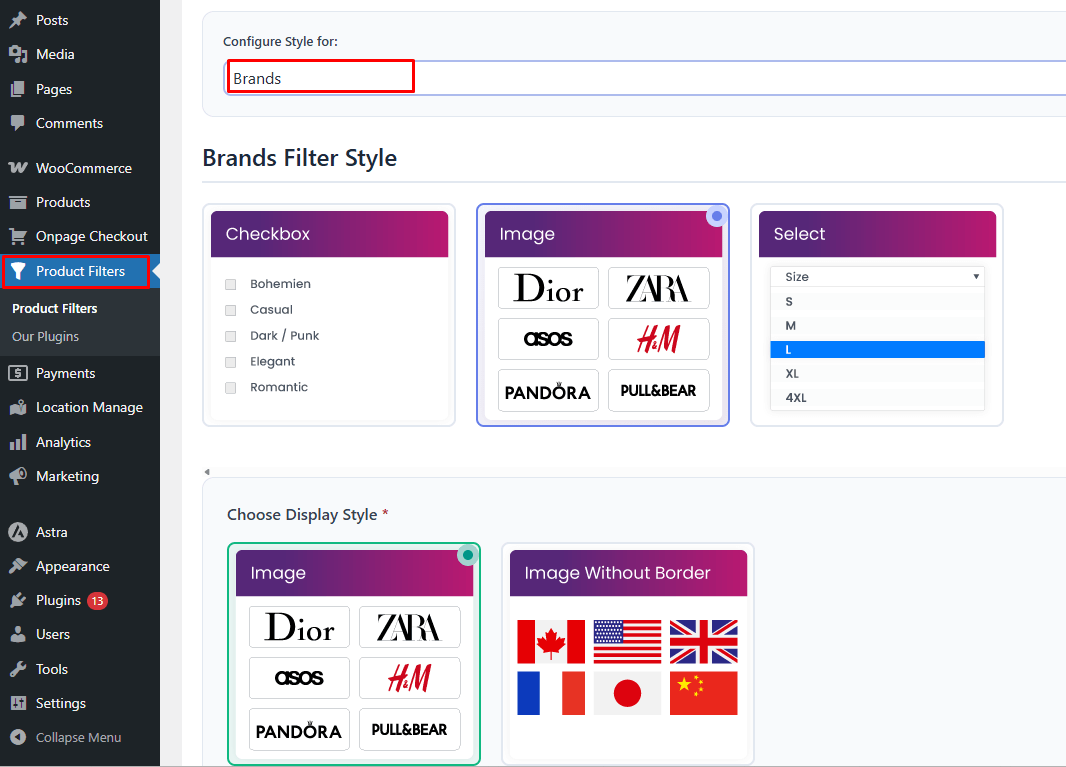Click the Posts pushpin icon
This screenshot has width=1066, height=767.
click(18, 20)
